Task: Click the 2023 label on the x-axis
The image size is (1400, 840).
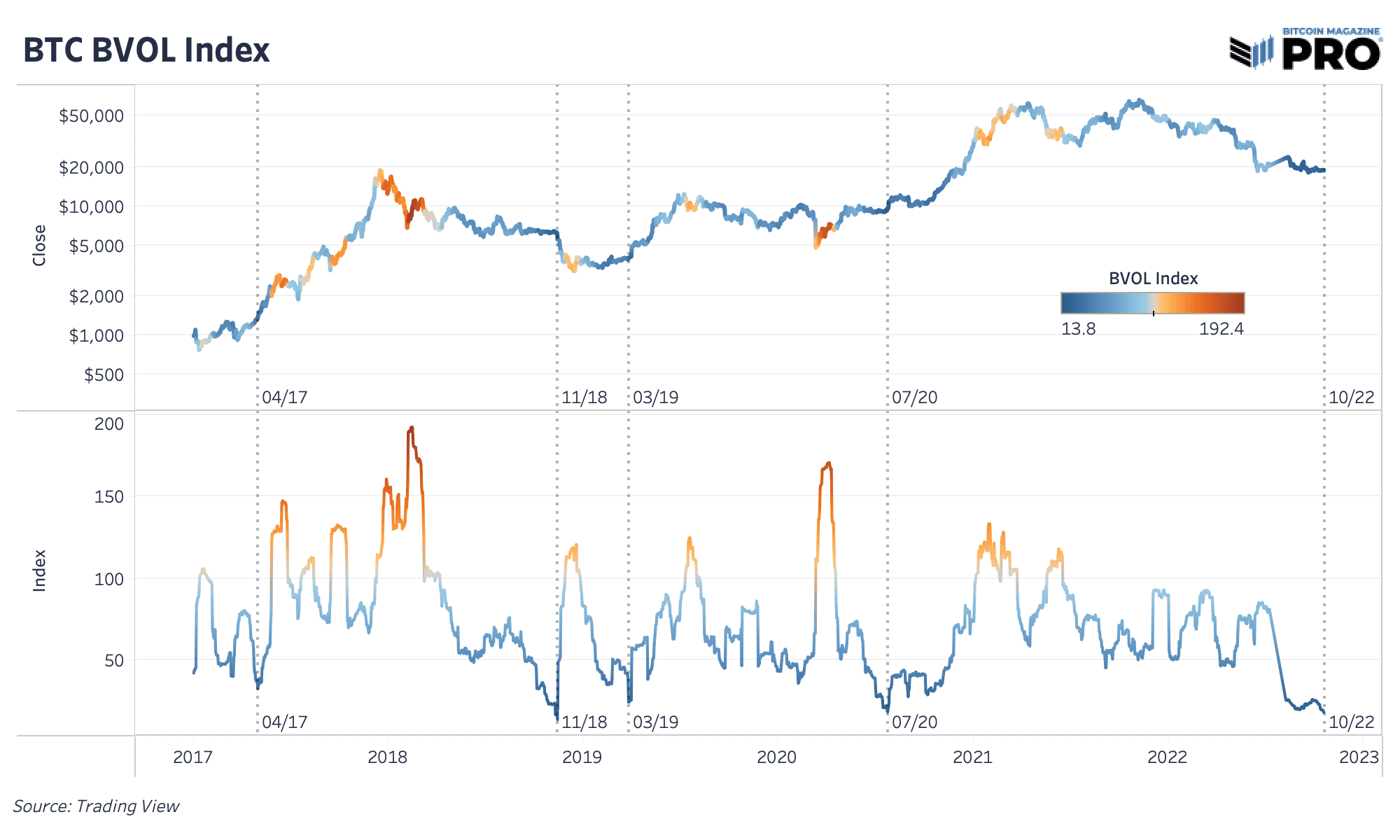Action: click(1359, 757)
